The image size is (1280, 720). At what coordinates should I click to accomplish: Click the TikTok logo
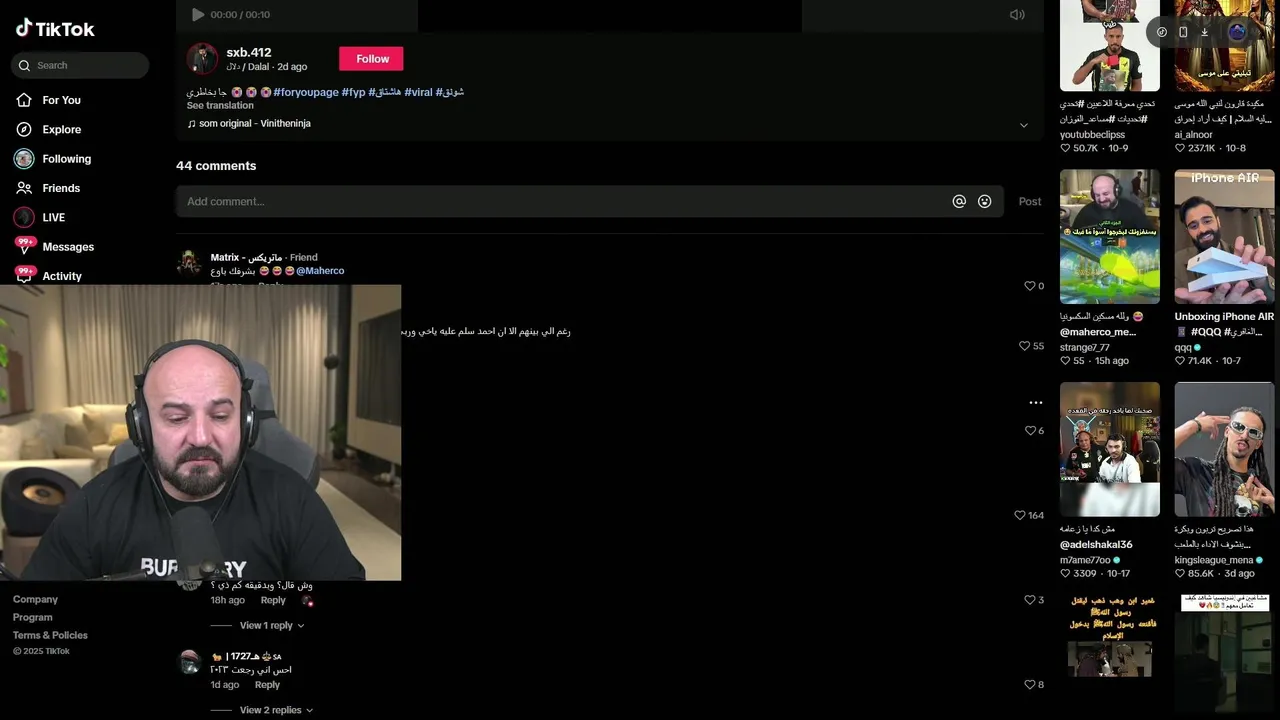pos(55,29)
